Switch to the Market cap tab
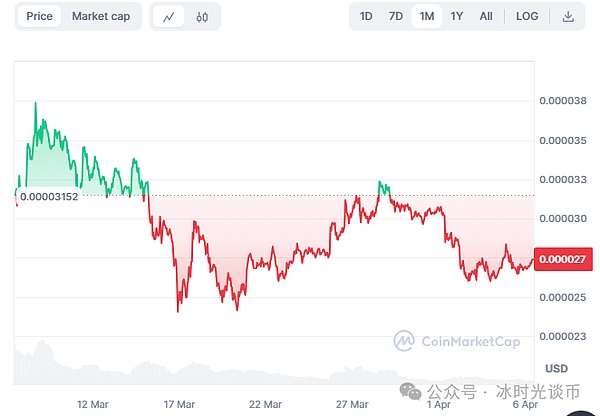Screen dimensions: 600x416 pos(101,16)
